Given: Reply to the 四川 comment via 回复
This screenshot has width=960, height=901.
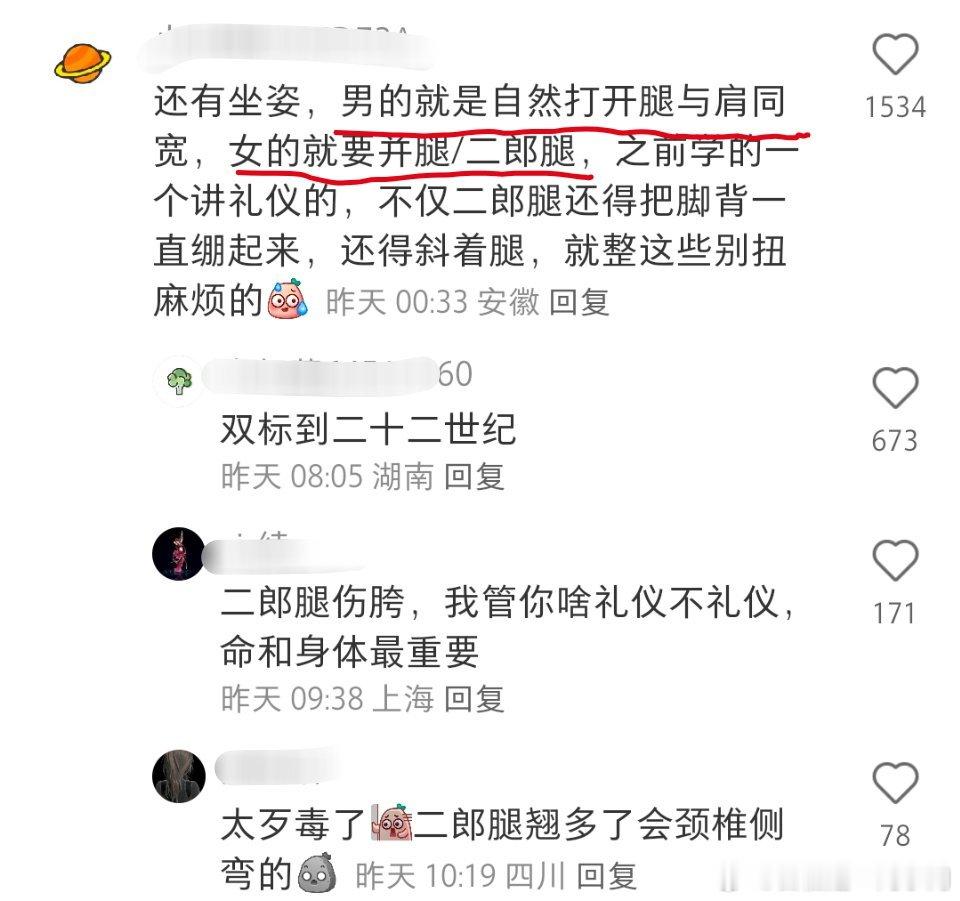Looking at the screenshot, I should pos(606,876).
